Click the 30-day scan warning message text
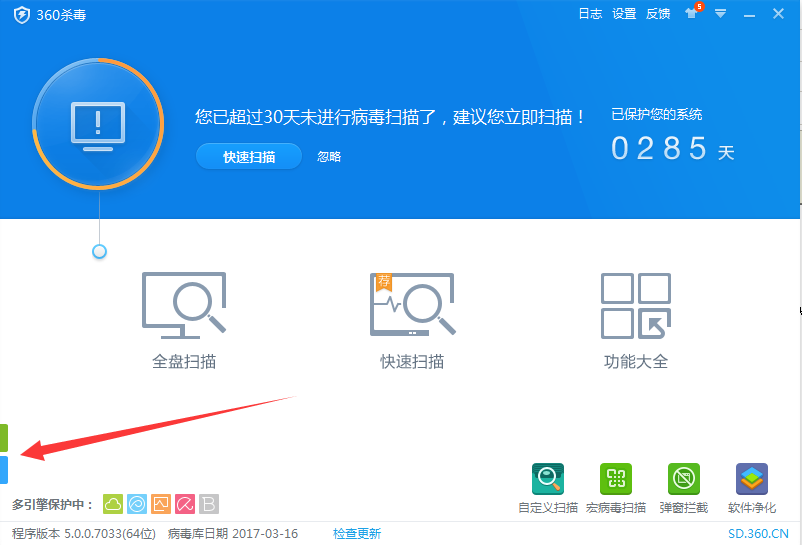The width and height of the screenshot is (802, 545). [x=390, y=117]
